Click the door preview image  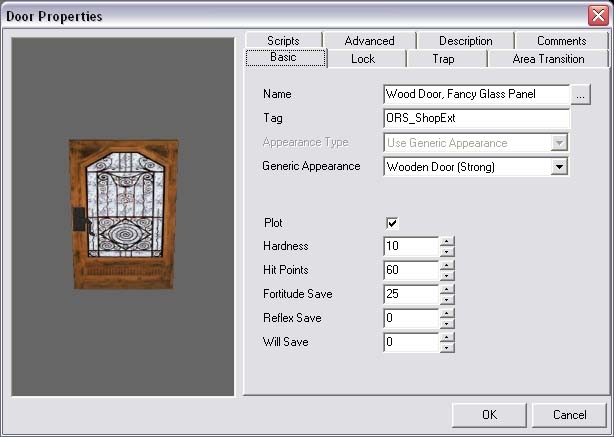(122, 214)
